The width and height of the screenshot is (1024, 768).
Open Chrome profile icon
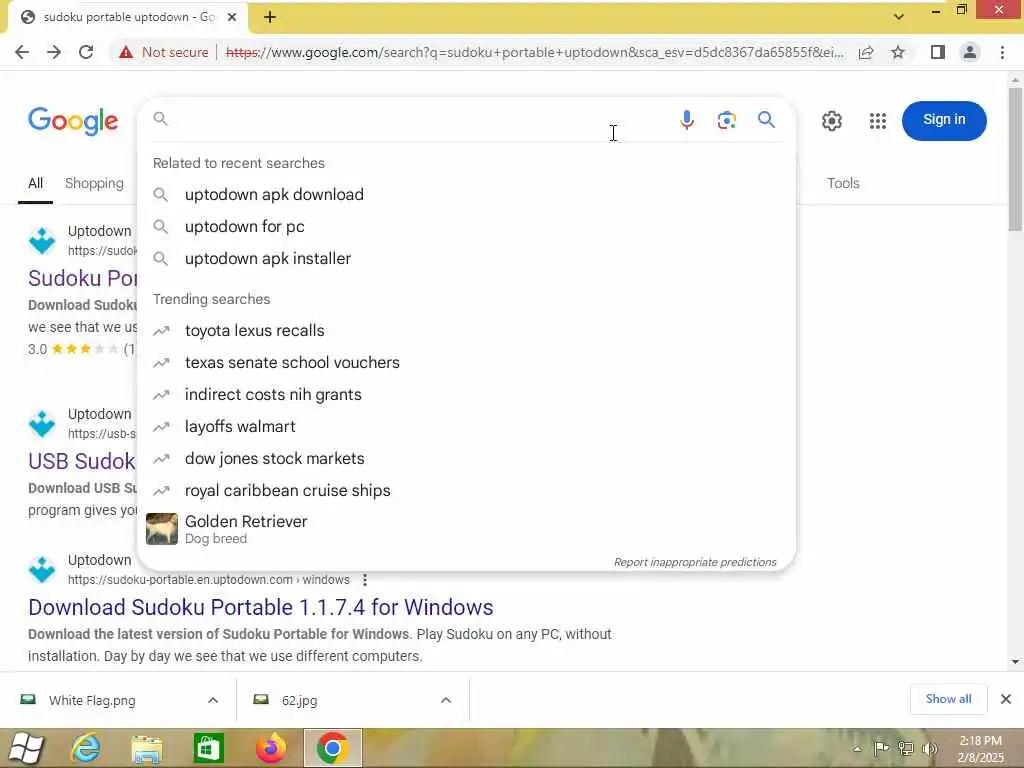pyautogui.click(x=970, y=52)
